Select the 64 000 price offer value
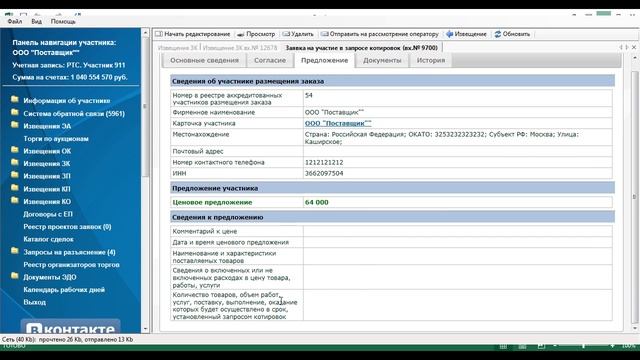The height and width of the screenshot is (360, 640). click(317, 202)
